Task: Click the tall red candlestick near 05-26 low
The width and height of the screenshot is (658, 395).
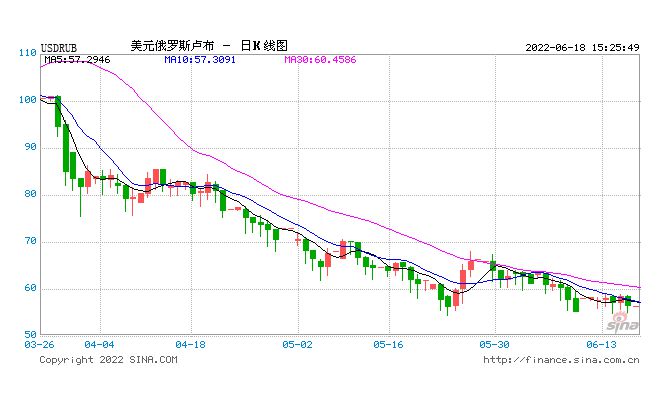Action: (463, 280)
